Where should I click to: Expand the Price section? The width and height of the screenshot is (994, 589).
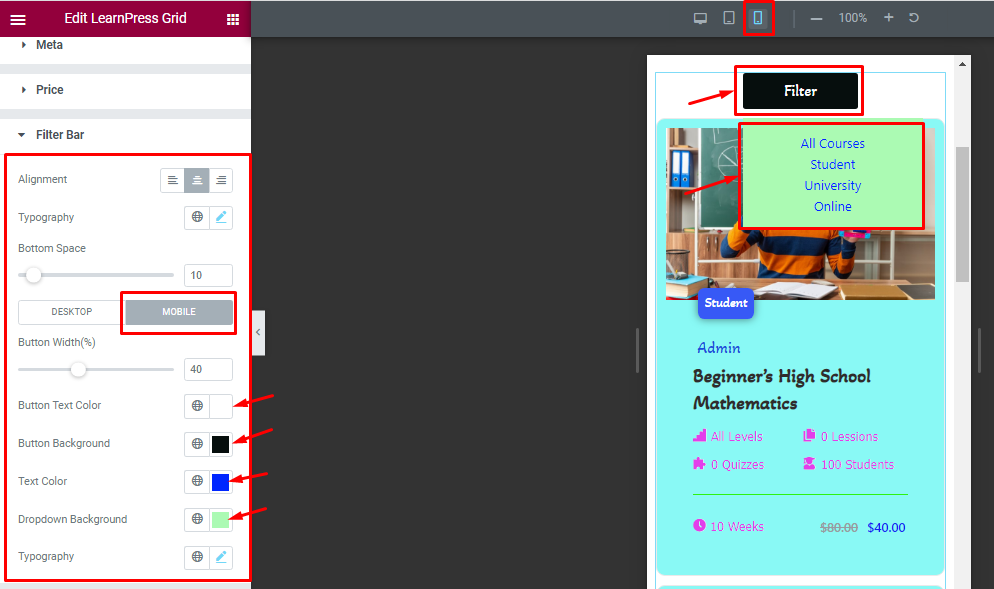(125, 90)
